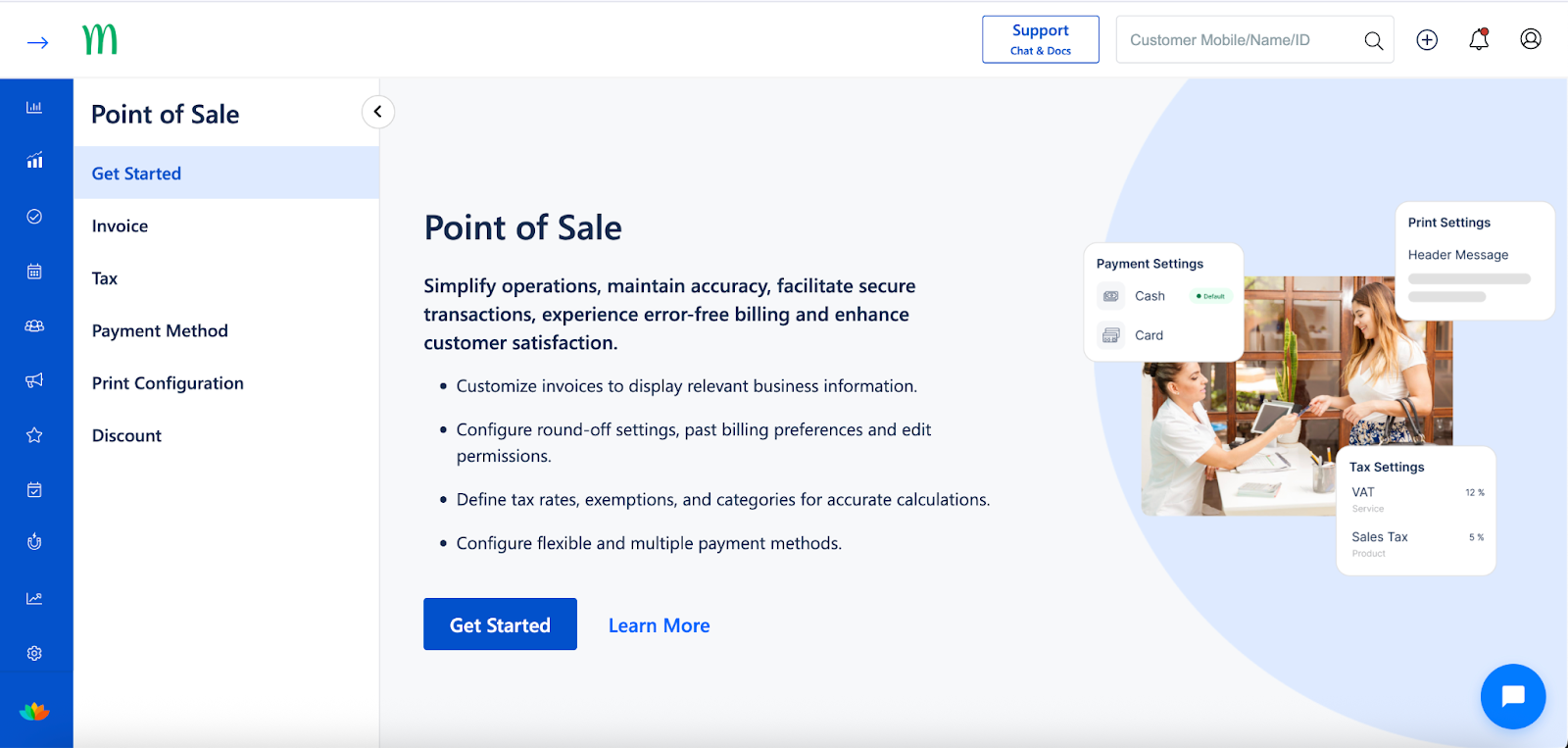Click the Tax Settings card illustration

click(1416, 511)
